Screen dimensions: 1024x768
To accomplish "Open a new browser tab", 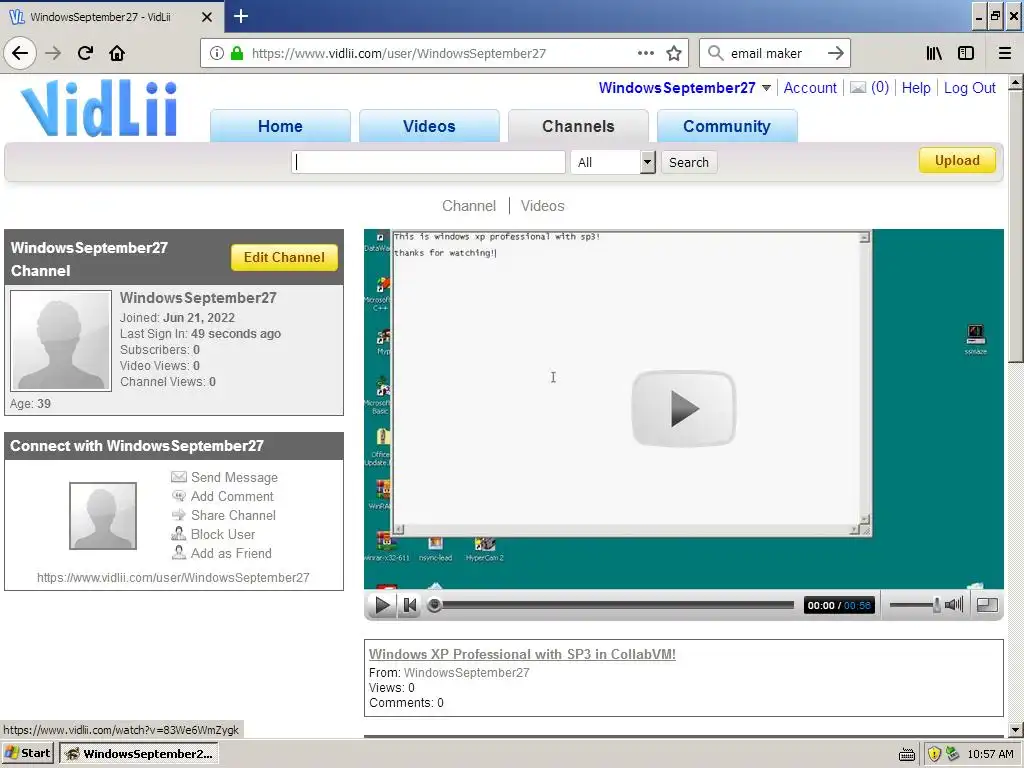I will point(240,16).
